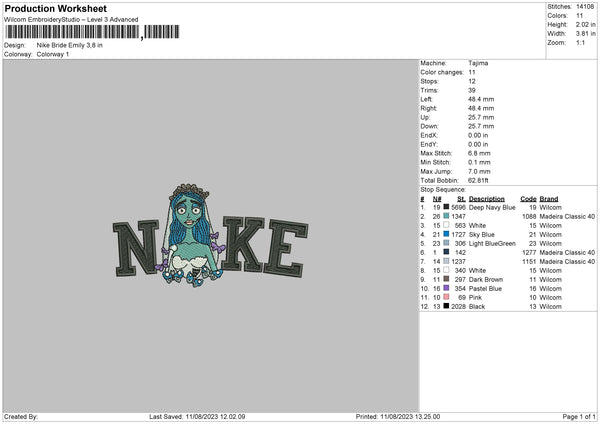Click the 'Brand' column header
The image size is (600, 424).
click(x=549, y=199)
